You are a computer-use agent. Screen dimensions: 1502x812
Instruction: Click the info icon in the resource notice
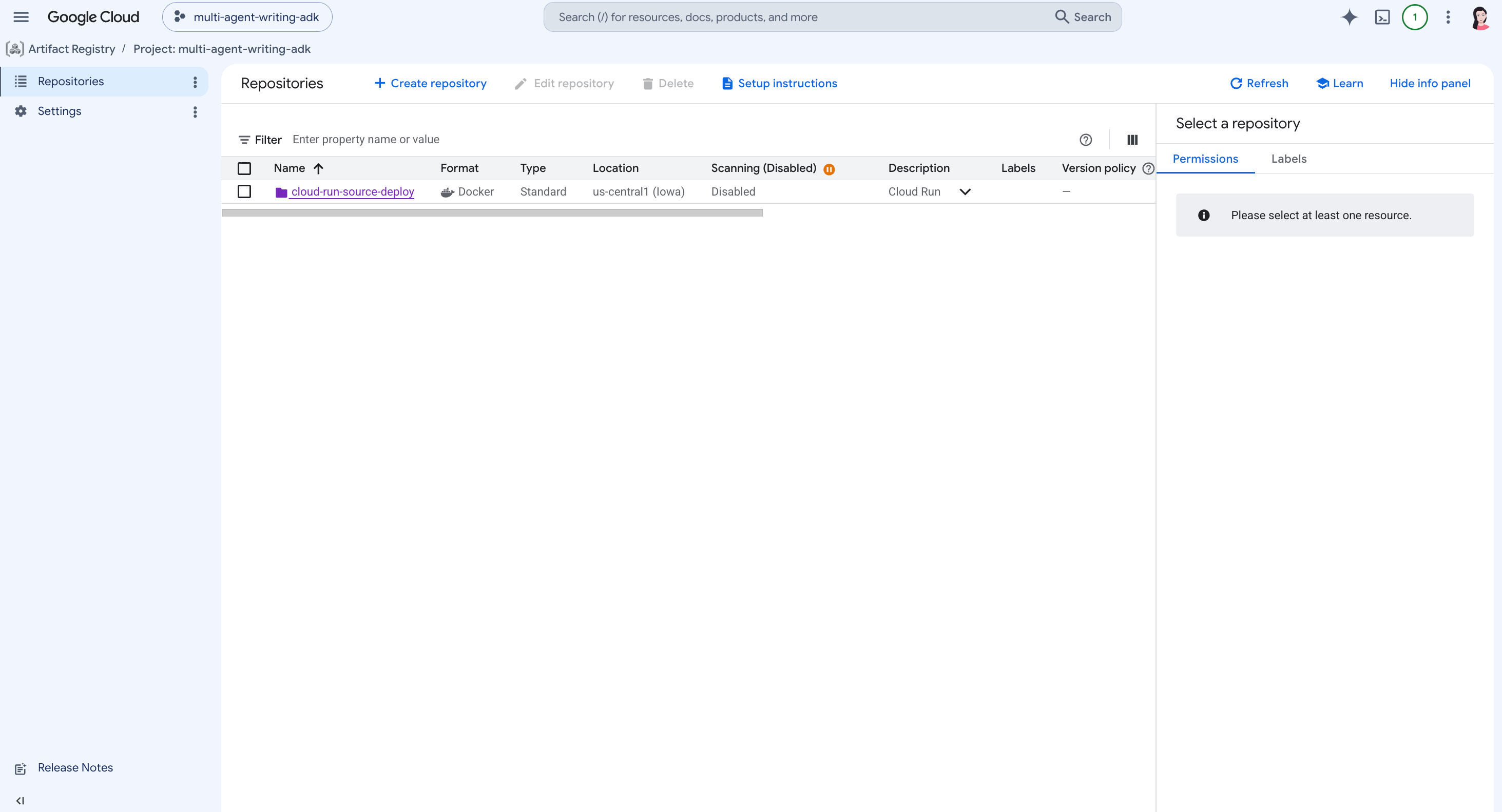[1203, 216]
